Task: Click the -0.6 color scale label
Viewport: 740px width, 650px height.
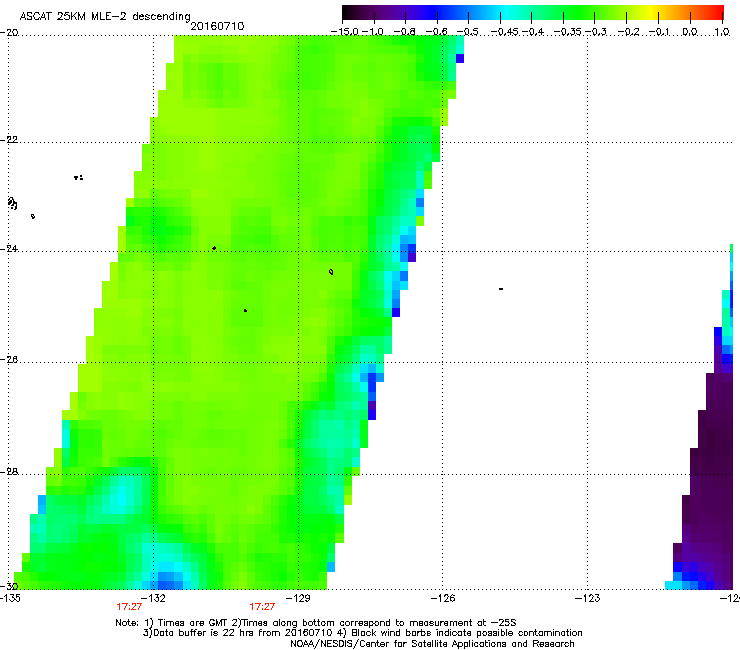Action: coord(436,32)
